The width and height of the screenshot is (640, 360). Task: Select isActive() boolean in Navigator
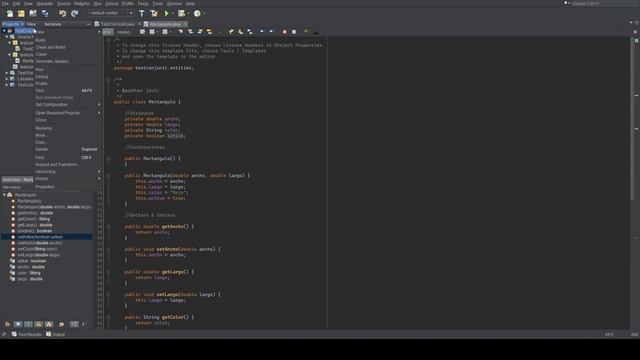point(35,231)
